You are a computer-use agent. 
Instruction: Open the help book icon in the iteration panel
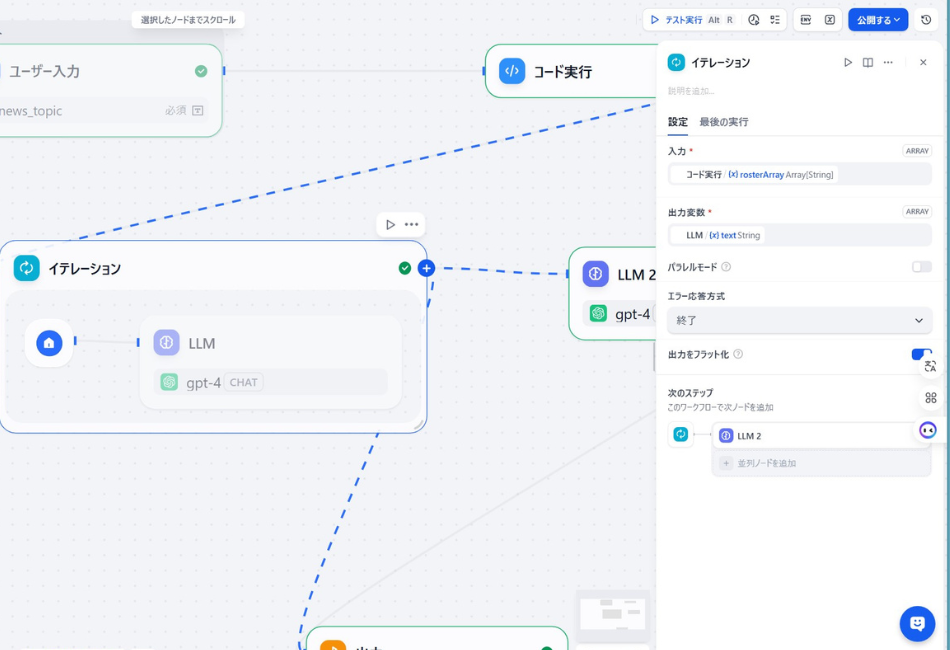click(x=867, y=62)
